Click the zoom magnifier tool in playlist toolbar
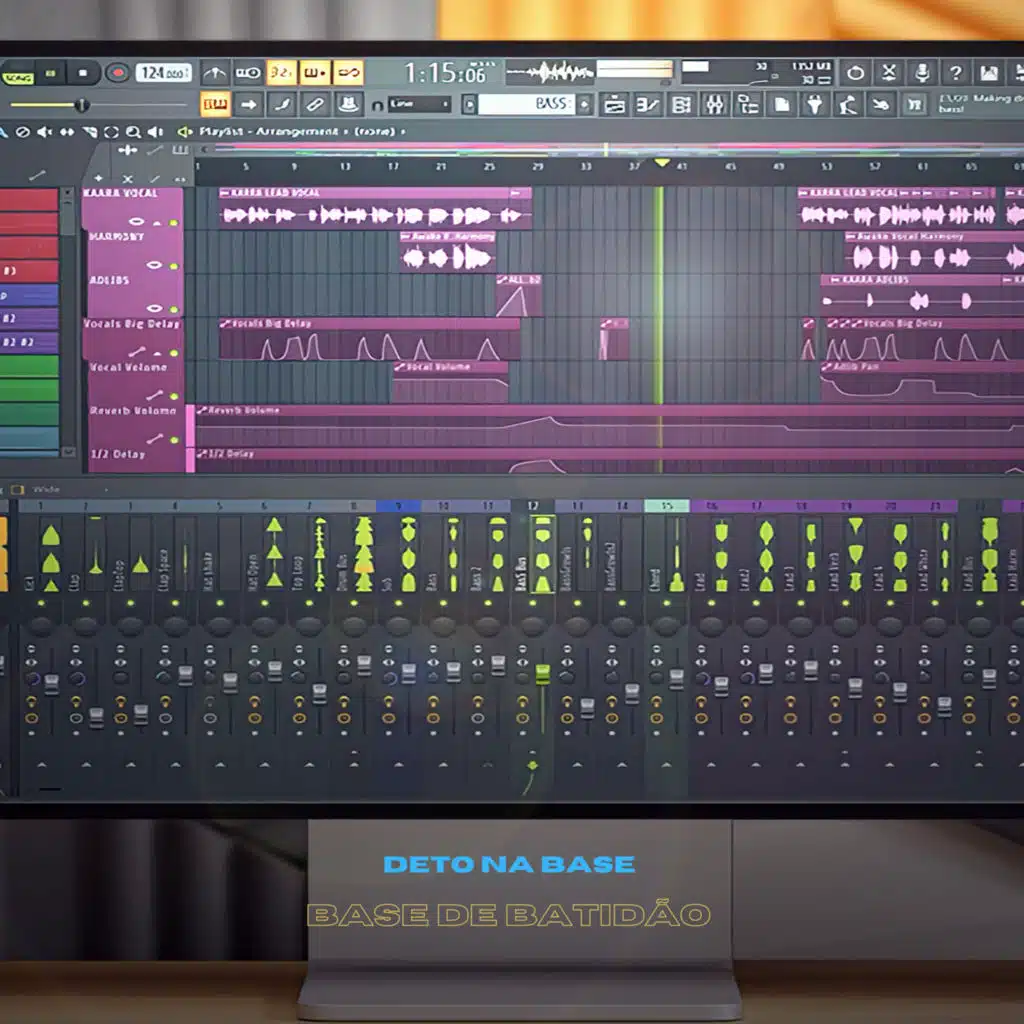 pyautogui.click(x=133, y=132)
